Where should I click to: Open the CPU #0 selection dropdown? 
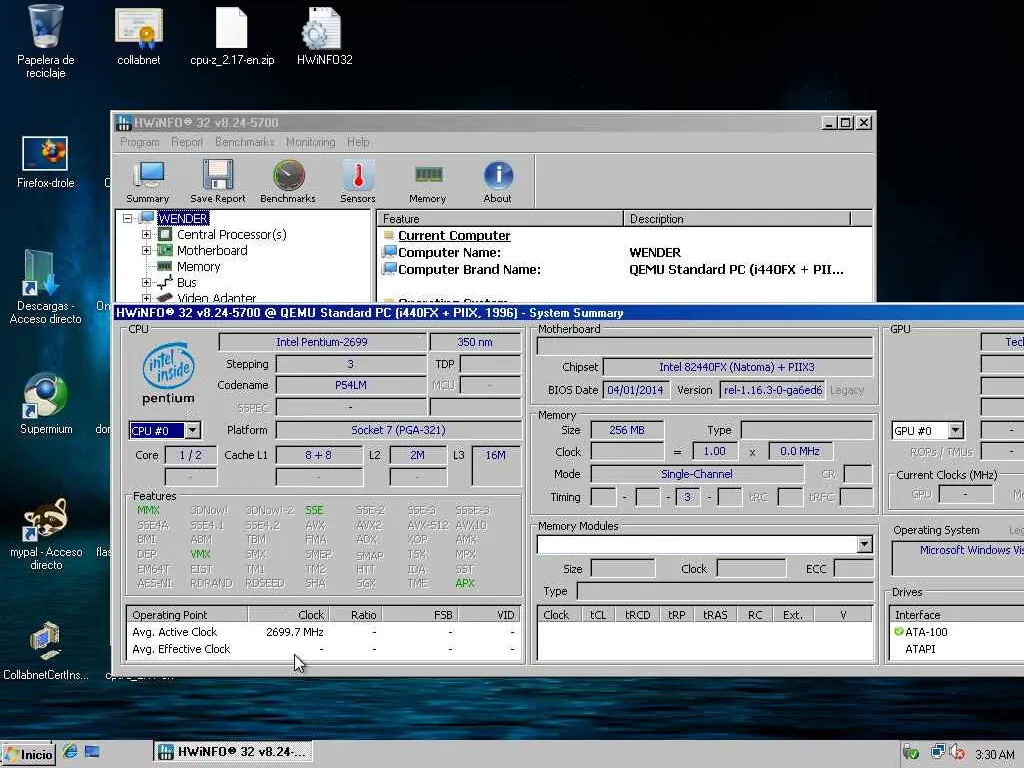click(192, 431)
